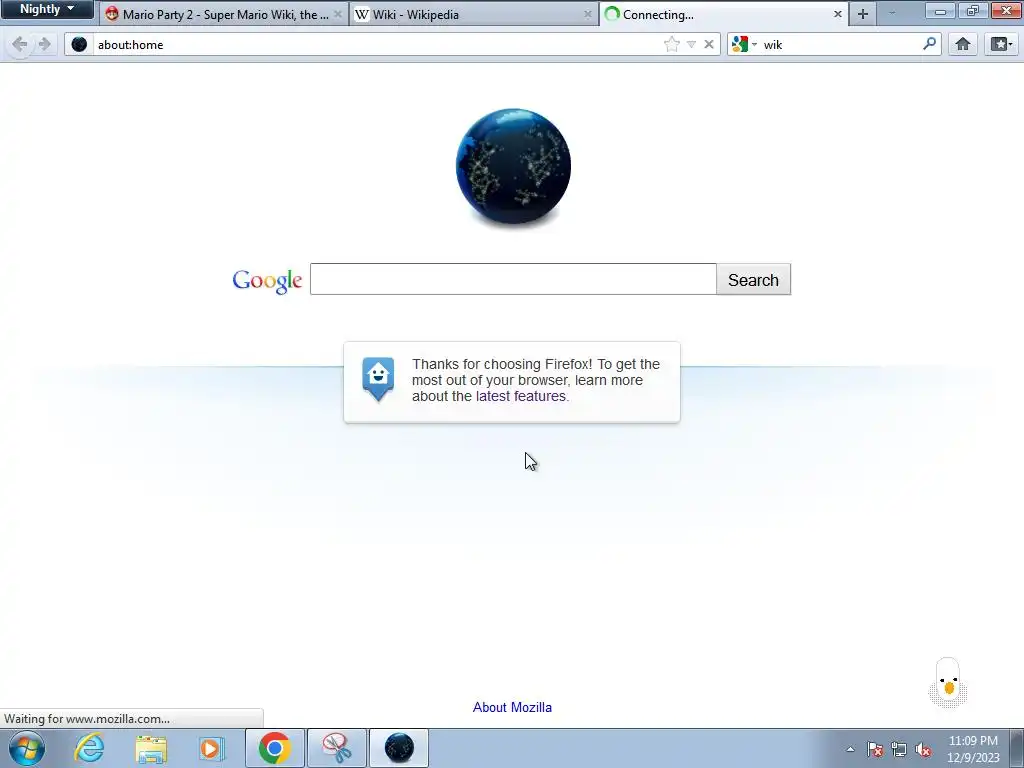Open the bookmarks menu button
This screenshot has height=768, width=1024.
tap(1001, 44)
